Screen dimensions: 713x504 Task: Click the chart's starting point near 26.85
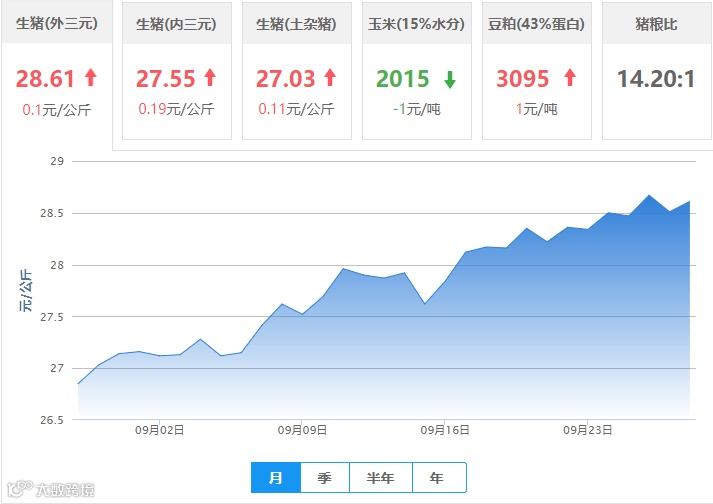tap(78, 384)
